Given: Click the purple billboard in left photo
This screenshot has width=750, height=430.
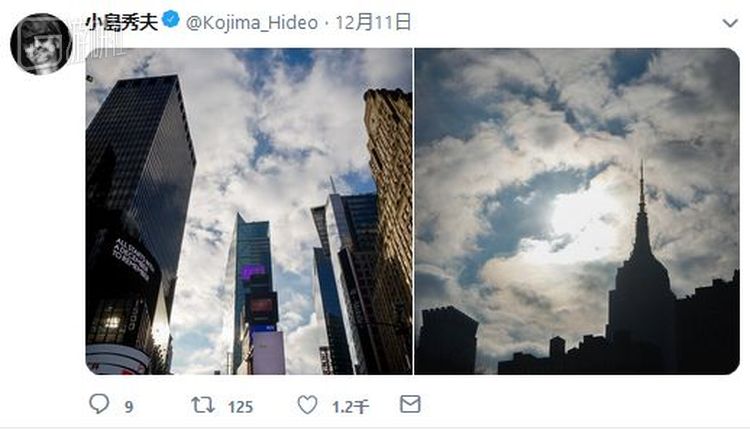Looking at the screenshot, I should click(253, 273).
